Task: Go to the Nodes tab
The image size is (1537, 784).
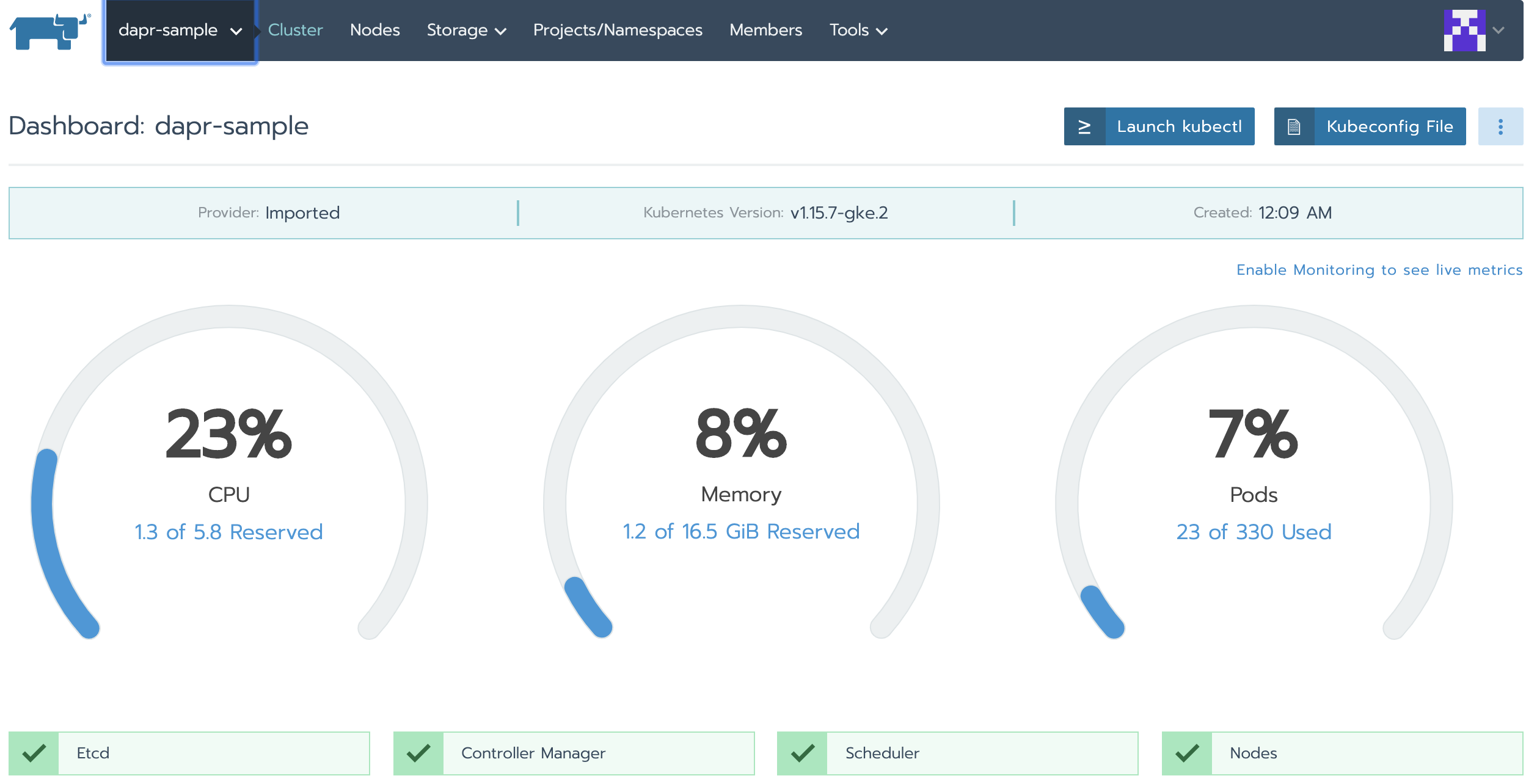Action: click(x=374, y=31)
